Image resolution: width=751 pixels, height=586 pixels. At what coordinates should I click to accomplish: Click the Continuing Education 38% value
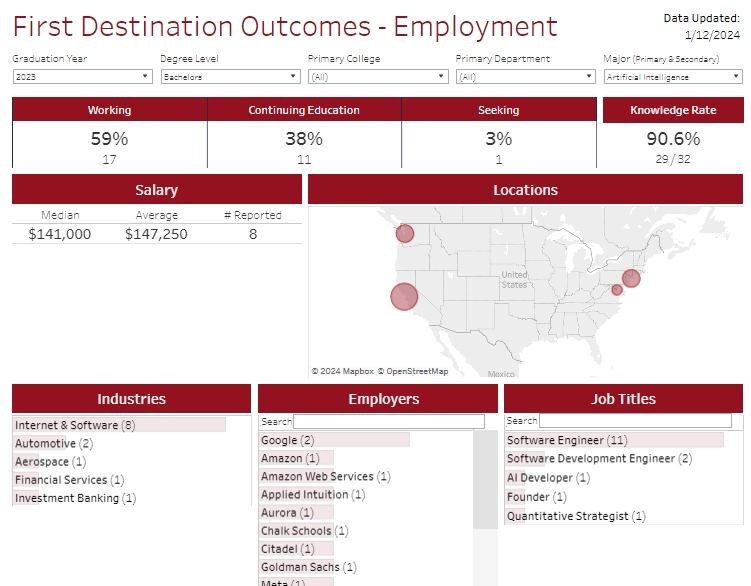304,139
